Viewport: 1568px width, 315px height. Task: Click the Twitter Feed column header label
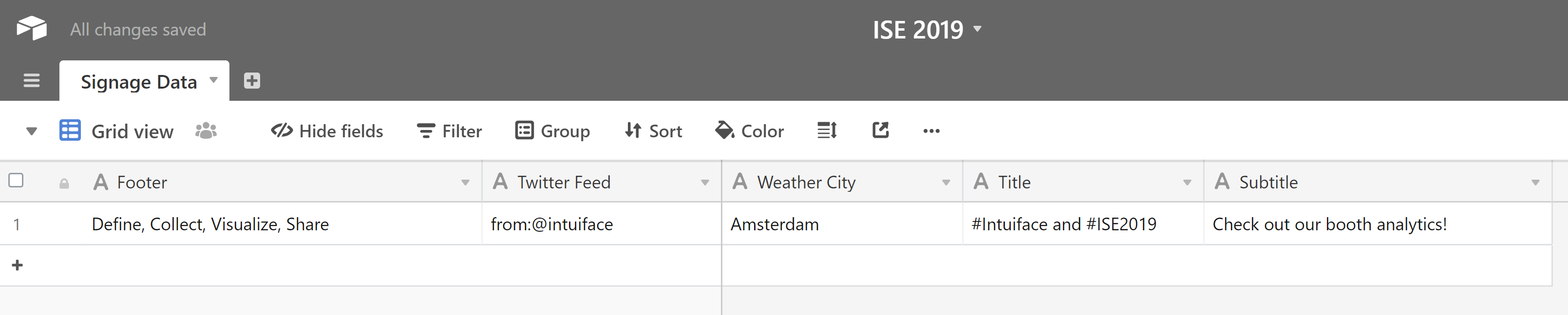point(564,182)
